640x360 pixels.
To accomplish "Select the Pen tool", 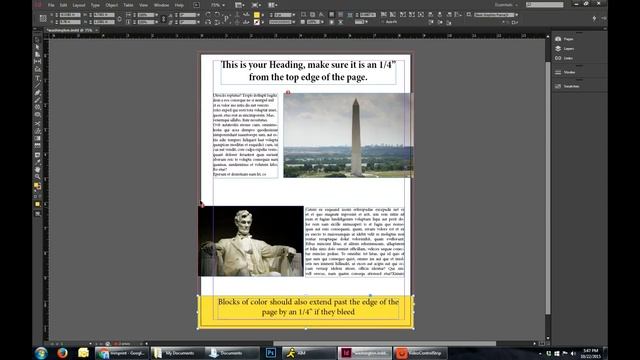I will (x=38, y=93).
